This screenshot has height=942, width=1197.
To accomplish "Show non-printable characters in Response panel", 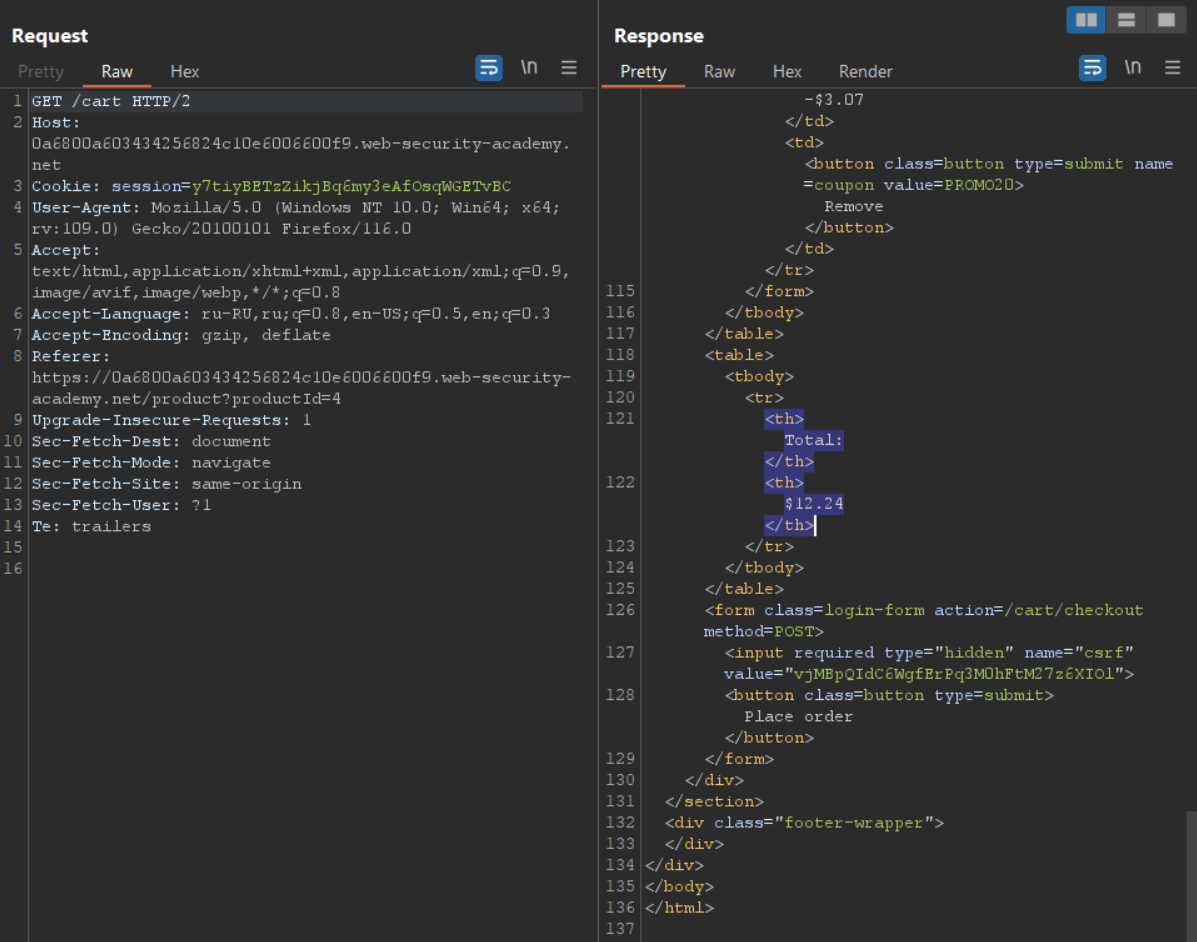I will click(x=1133, y=68).
